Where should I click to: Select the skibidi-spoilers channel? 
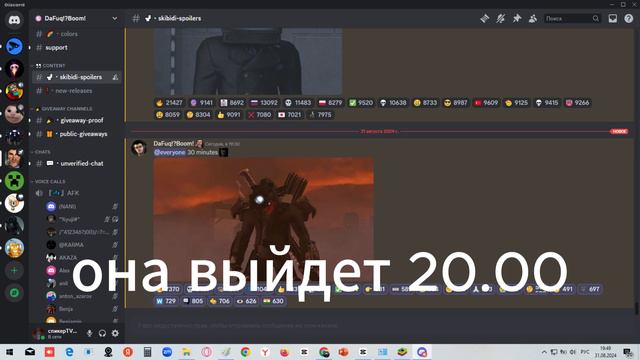(76, 77)
